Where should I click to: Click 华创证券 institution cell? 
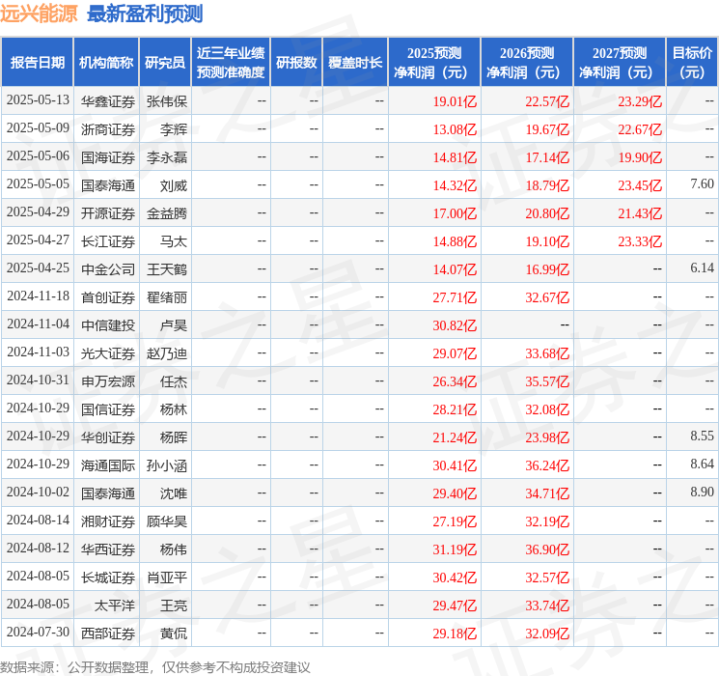(x=108, y=438)
